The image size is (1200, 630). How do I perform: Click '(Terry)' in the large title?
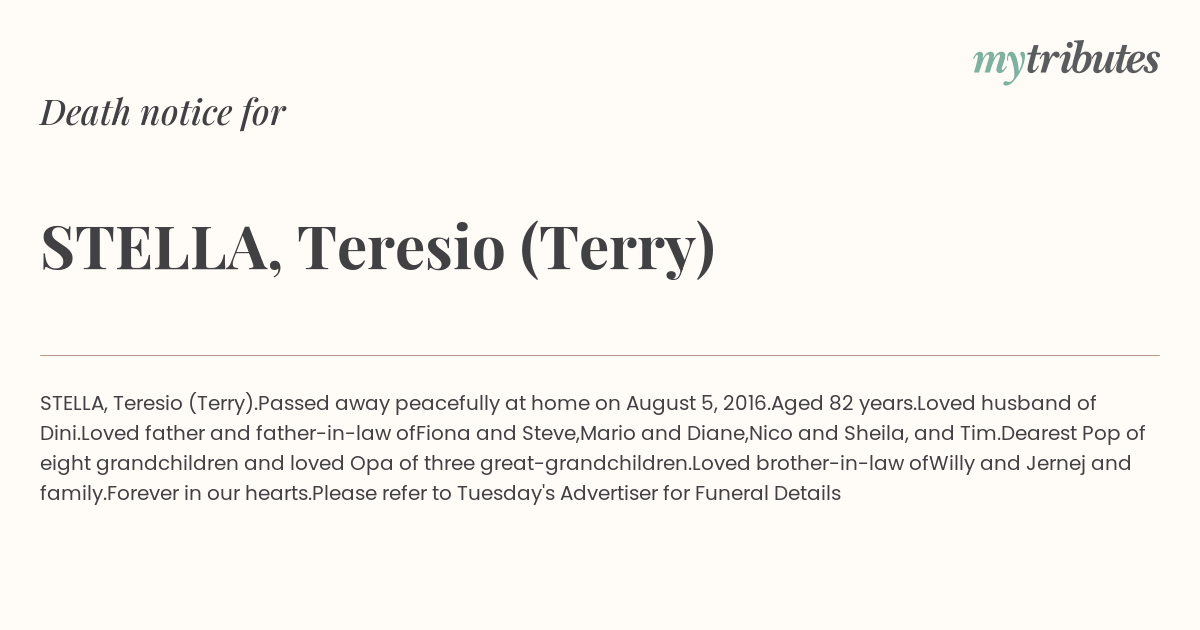point(617,247)
